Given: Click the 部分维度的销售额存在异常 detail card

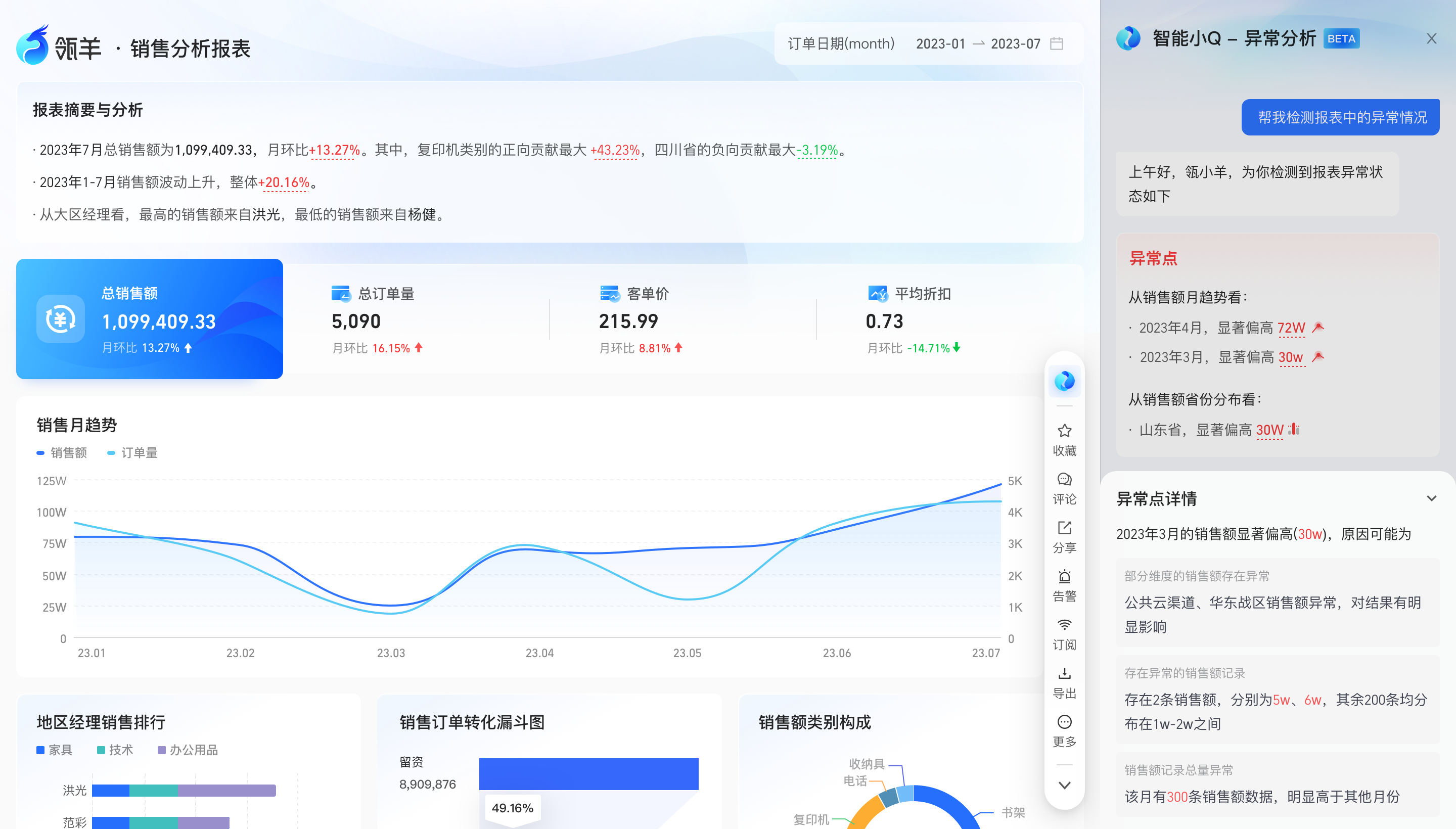Looking at the screenshot, I should [x=1277, y=603].
